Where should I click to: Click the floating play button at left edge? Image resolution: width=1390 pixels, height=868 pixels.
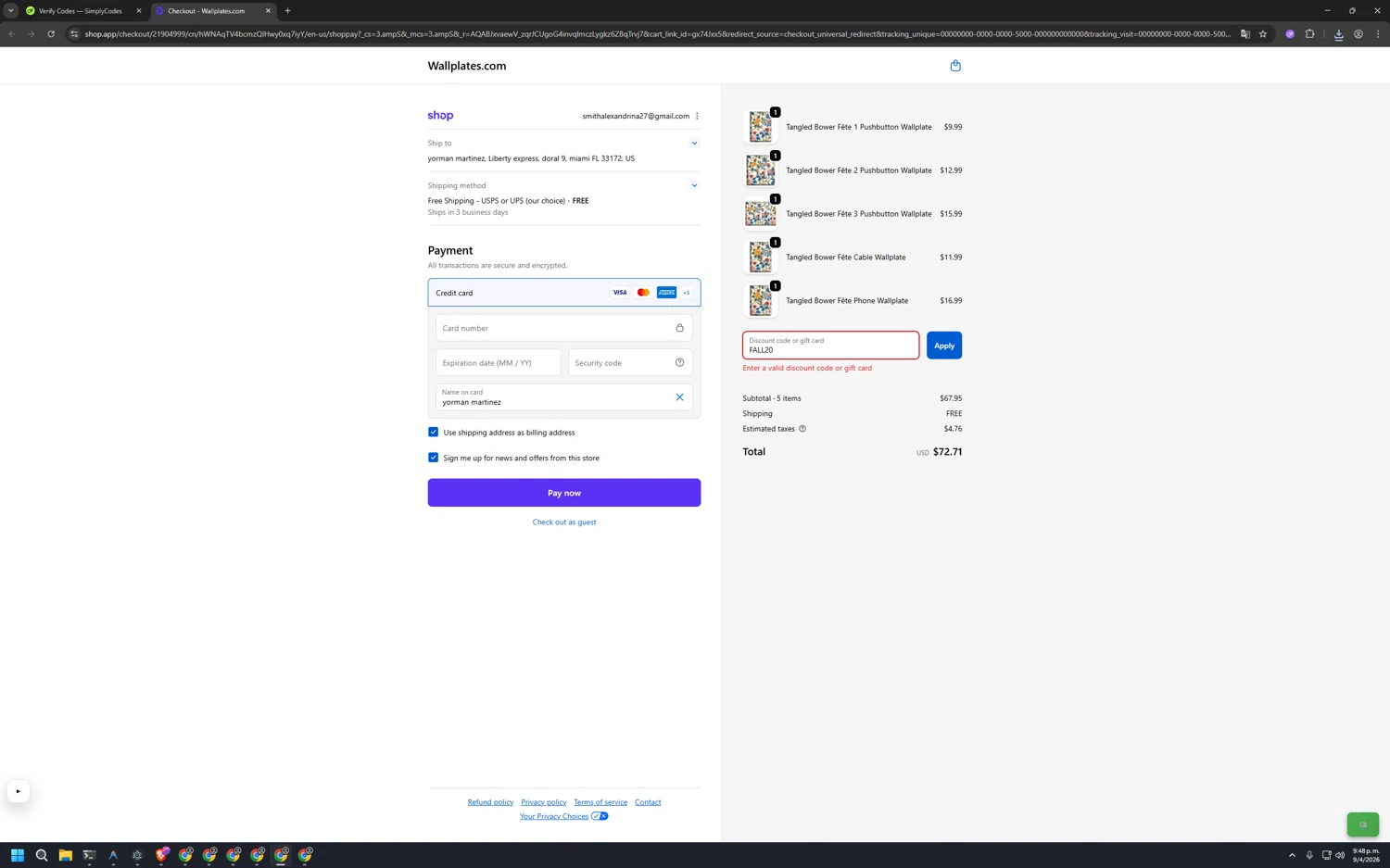[x=18, y=791]
